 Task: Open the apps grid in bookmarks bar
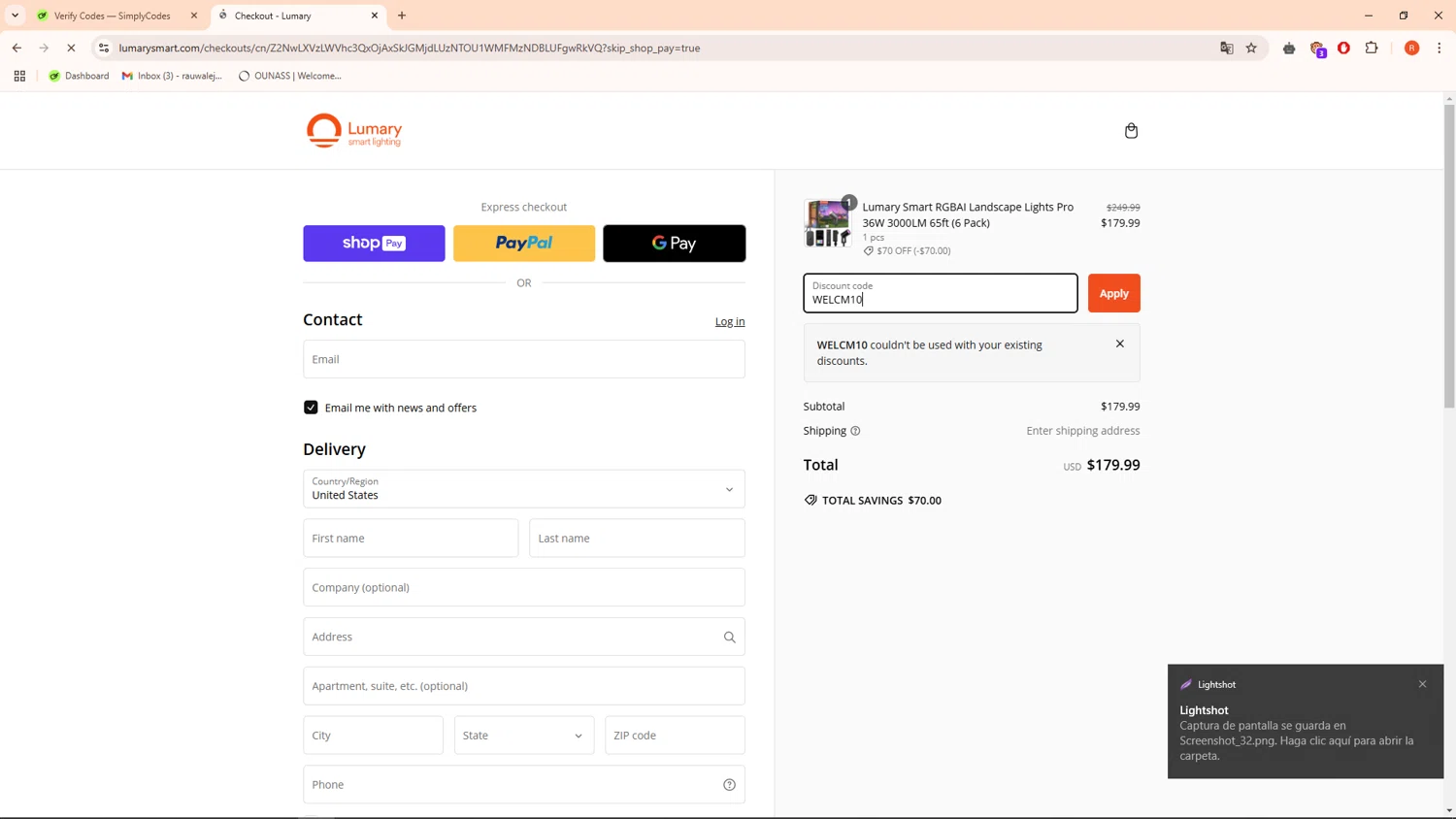[x=19, y=76]
